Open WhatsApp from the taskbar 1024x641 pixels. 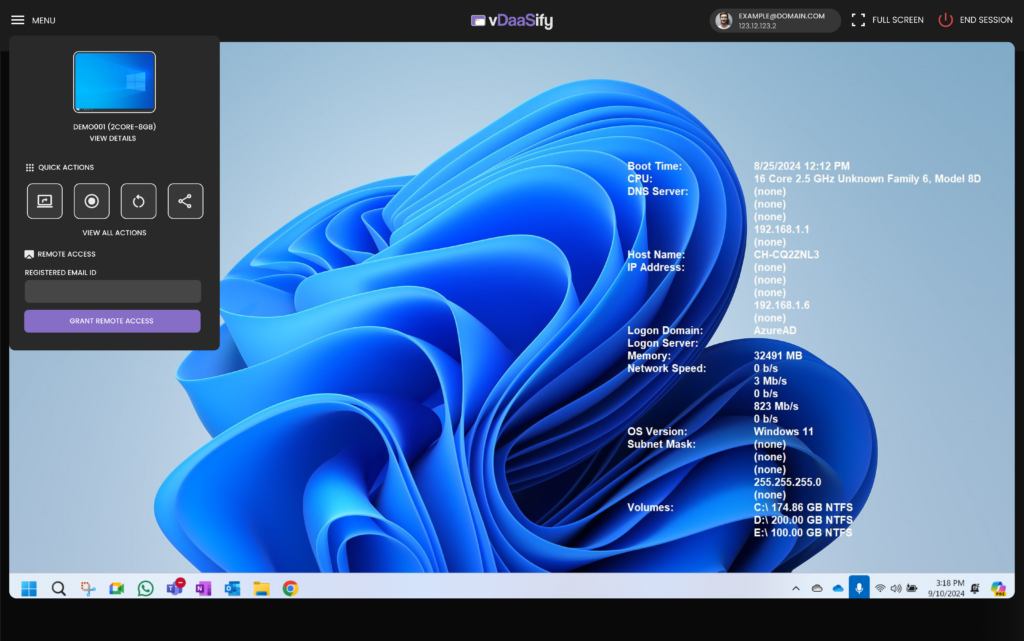[146, 588]
